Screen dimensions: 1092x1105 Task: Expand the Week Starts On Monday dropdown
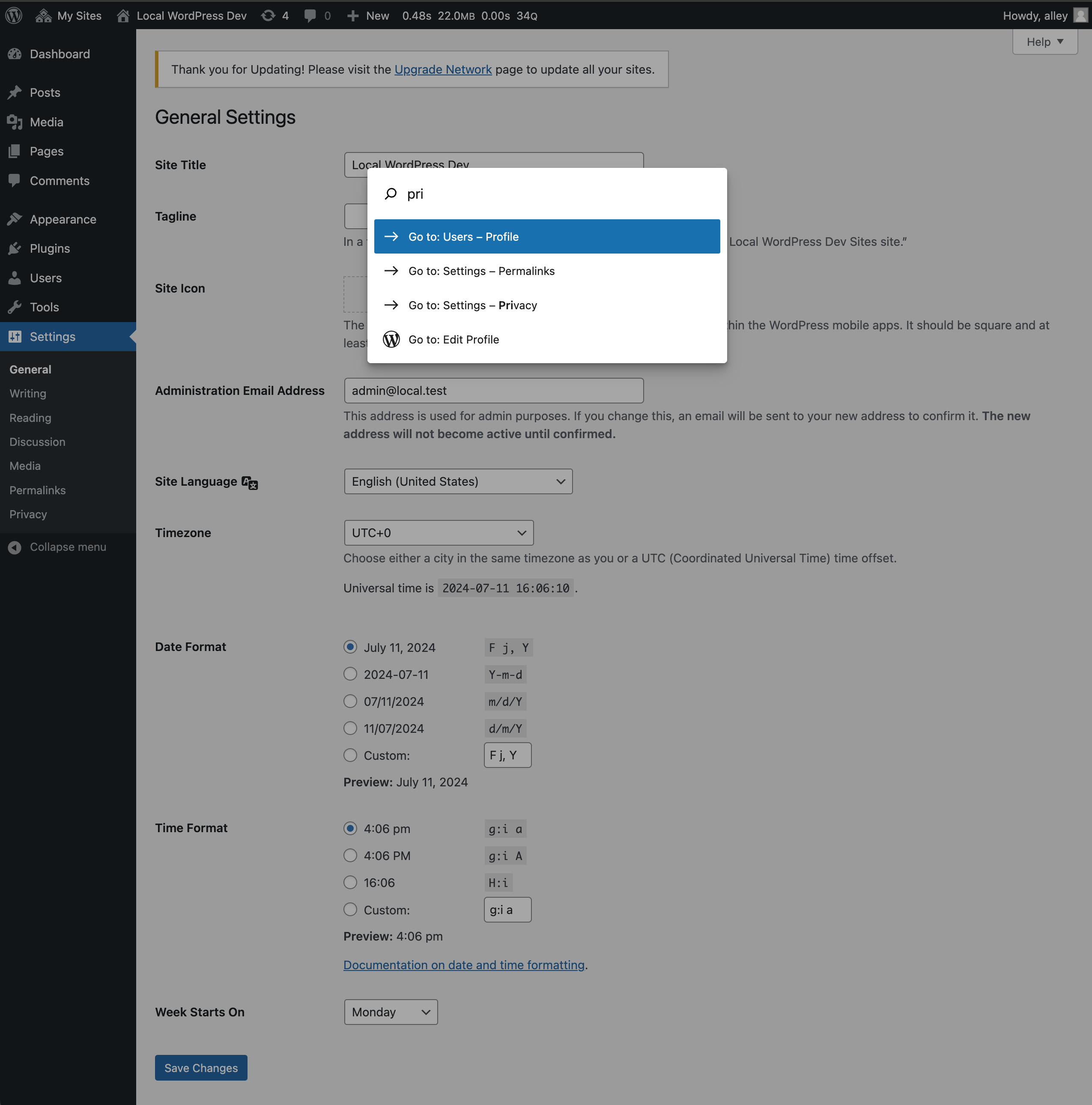pyautogui.click(x=390, y=1011)
